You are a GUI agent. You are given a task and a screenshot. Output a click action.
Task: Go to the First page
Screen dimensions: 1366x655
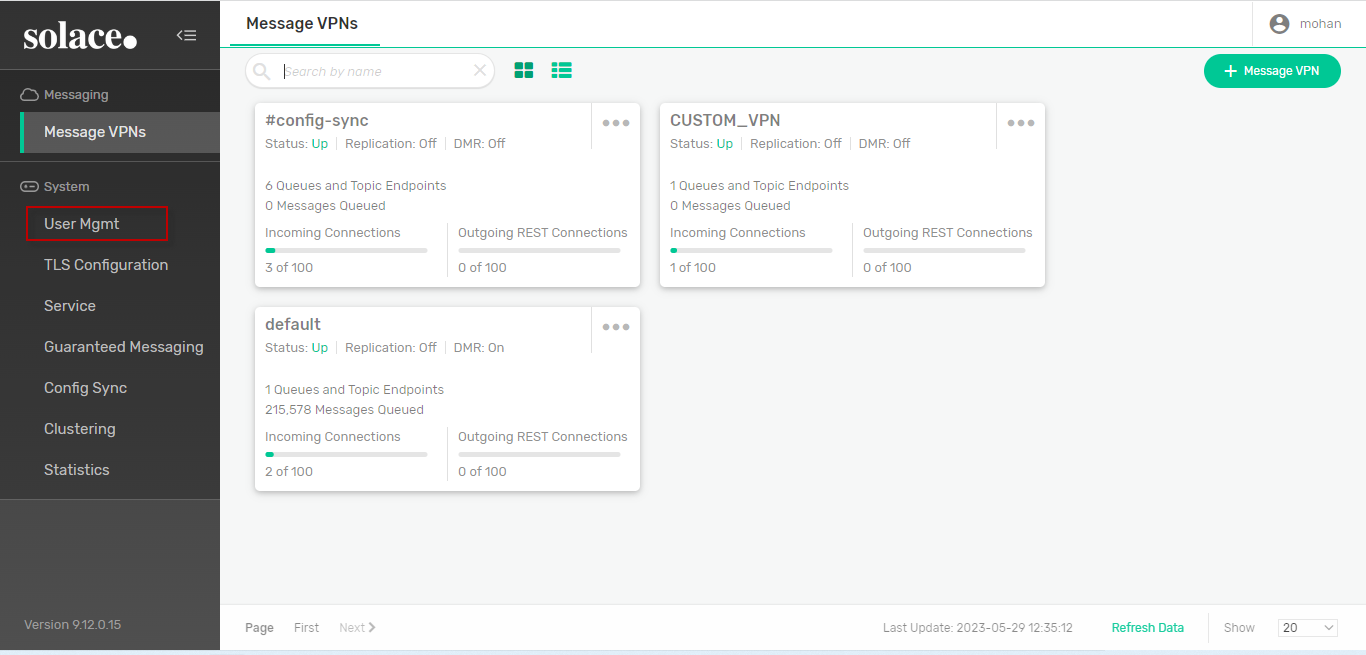[307, 628]
